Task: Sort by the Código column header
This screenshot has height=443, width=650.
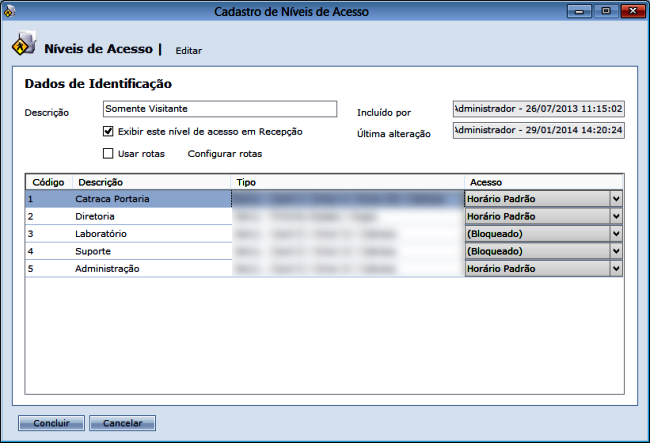Action: coord(48,182)
